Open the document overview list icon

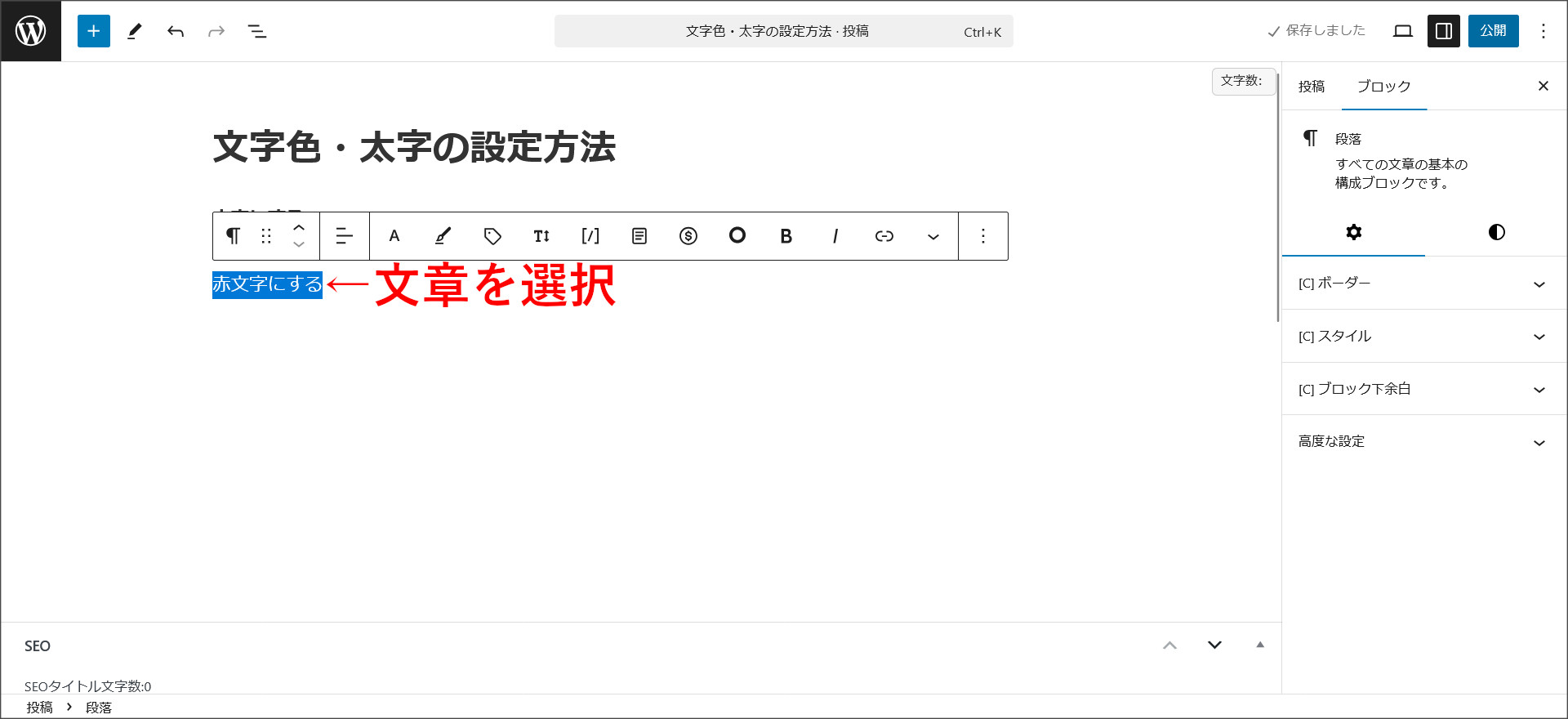257,31
